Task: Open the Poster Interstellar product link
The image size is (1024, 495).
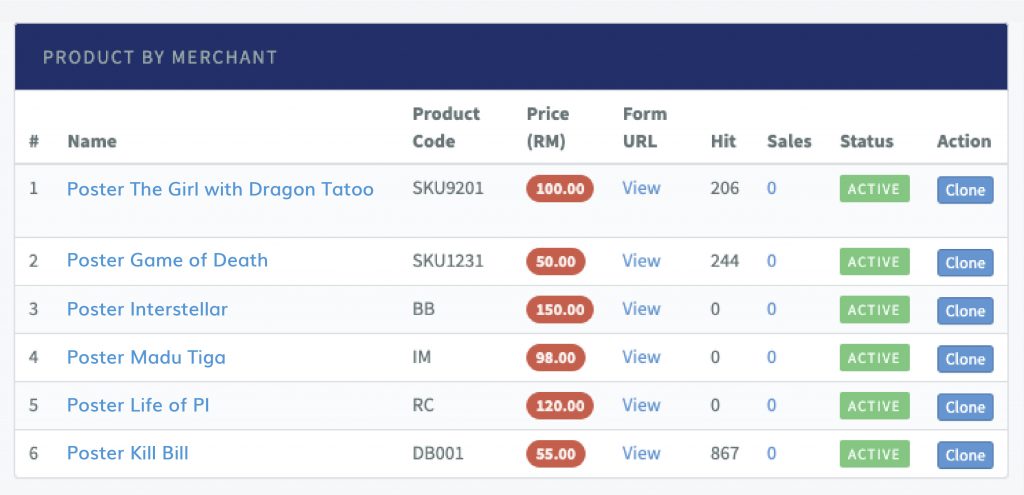Action: pyautogui.click(x=148, y=309)
